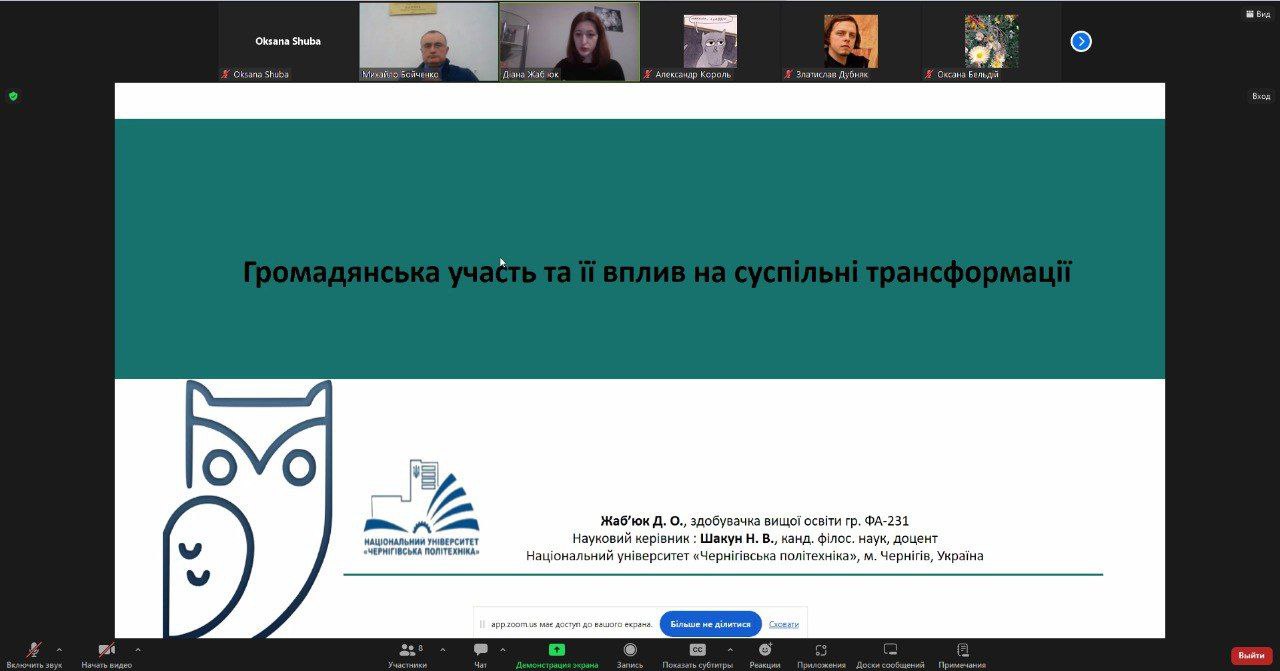The image size is (1280, 671).
Task: Expand video options chevron beside camera
Action: 137,650
